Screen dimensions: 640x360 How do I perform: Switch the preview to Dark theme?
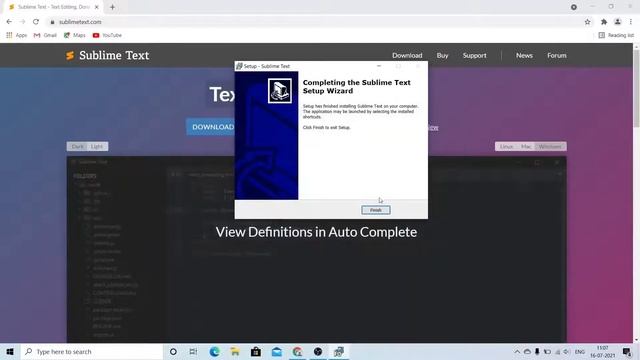tap(77, 147)
